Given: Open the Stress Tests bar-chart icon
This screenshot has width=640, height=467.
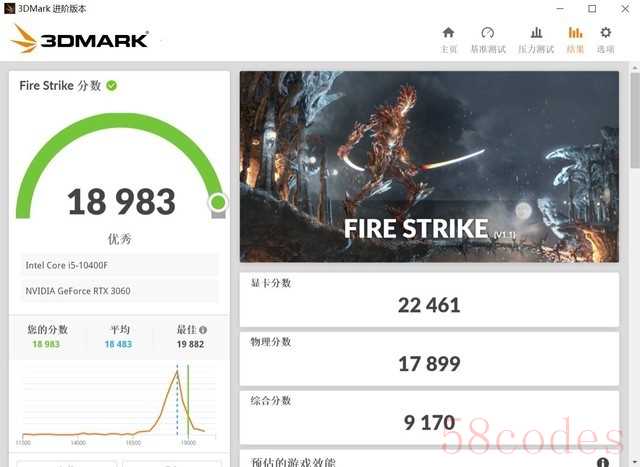Looking at the screenshot, I should pos(536,32).
